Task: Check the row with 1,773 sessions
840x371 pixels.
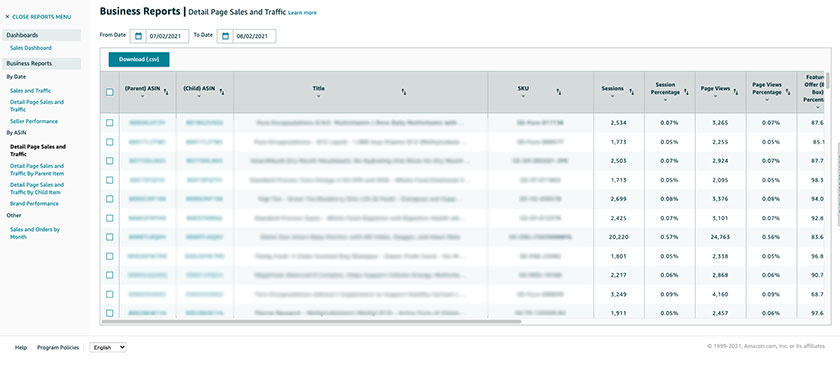Action: pyautogui.click(x=110, y=142)
